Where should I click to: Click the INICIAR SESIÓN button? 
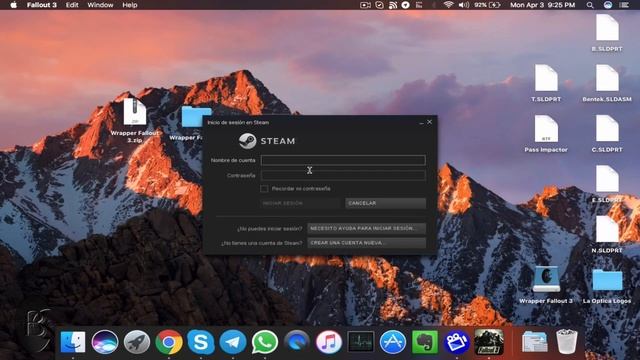(300, 203)
